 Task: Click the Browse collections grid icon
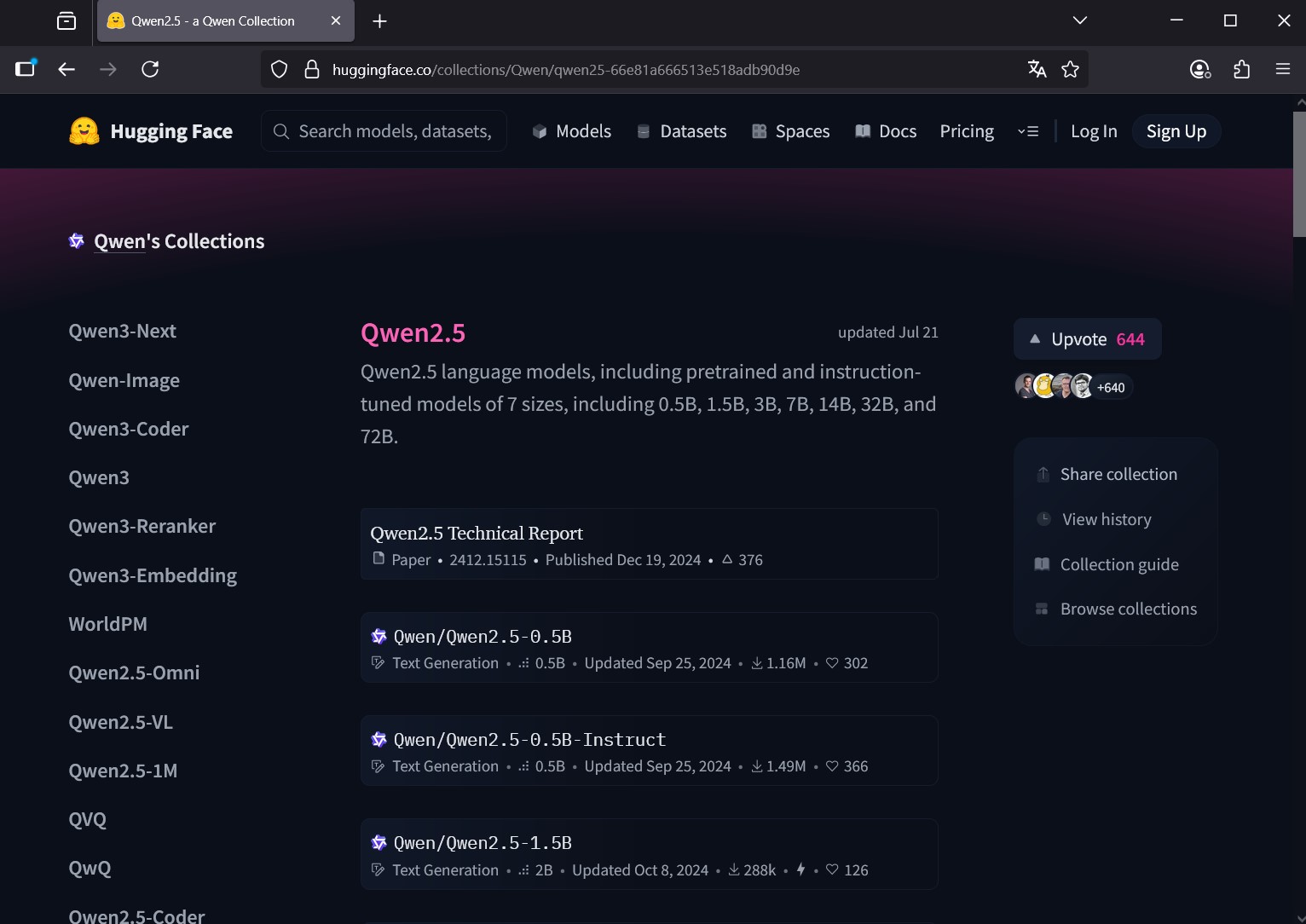[1042, 609]
